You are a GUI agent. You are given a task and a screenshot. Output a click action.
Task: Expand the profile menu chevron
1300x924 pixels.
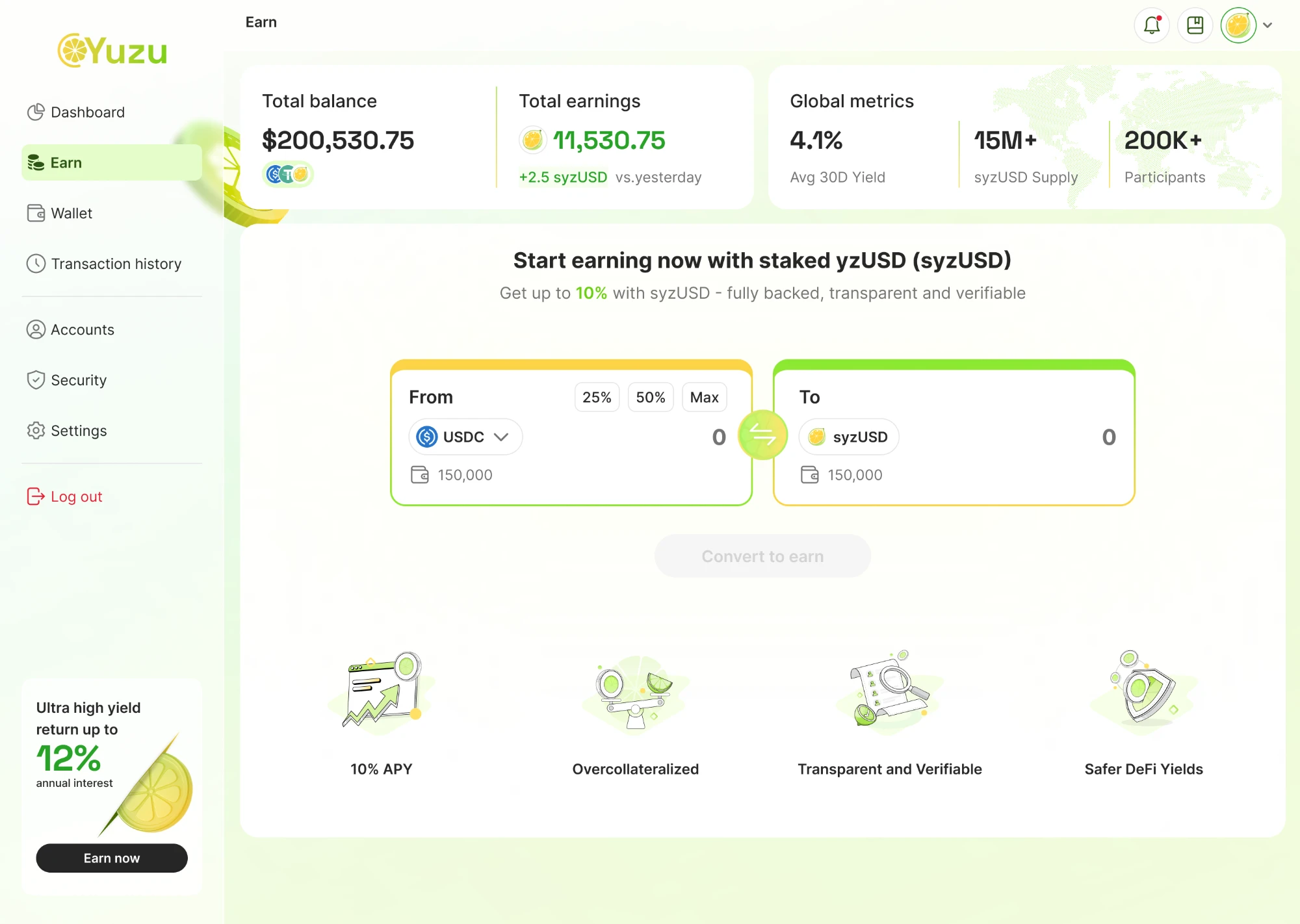tap(1267, 25)
